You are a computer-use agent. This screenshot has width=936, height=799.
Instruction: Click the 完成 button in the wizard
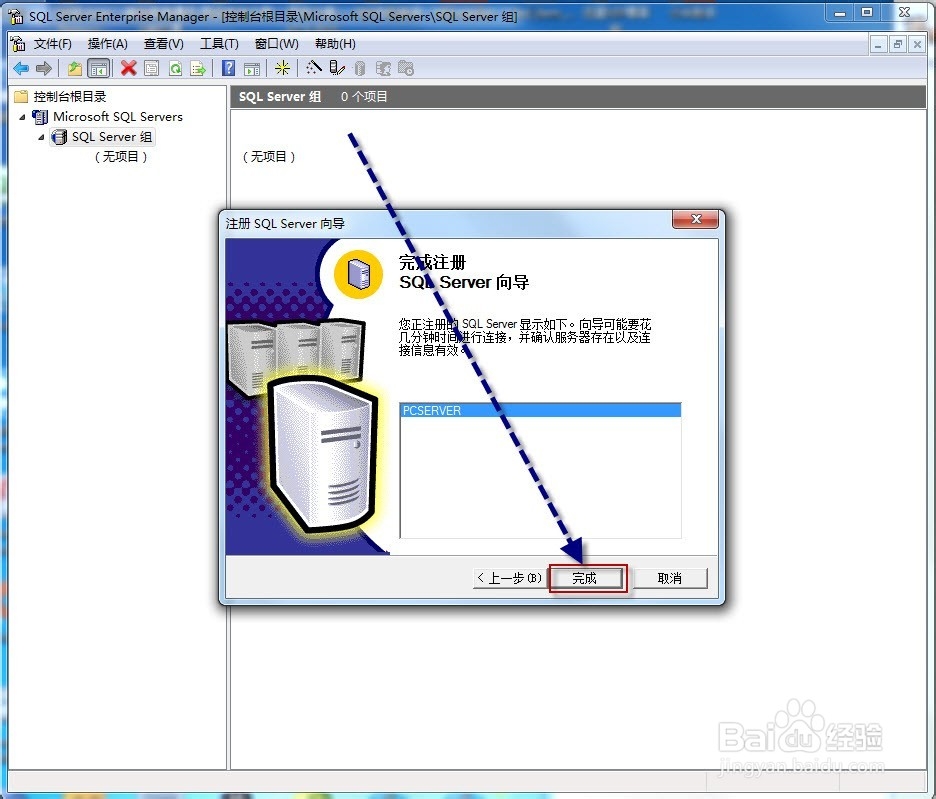tap(585, 578)
